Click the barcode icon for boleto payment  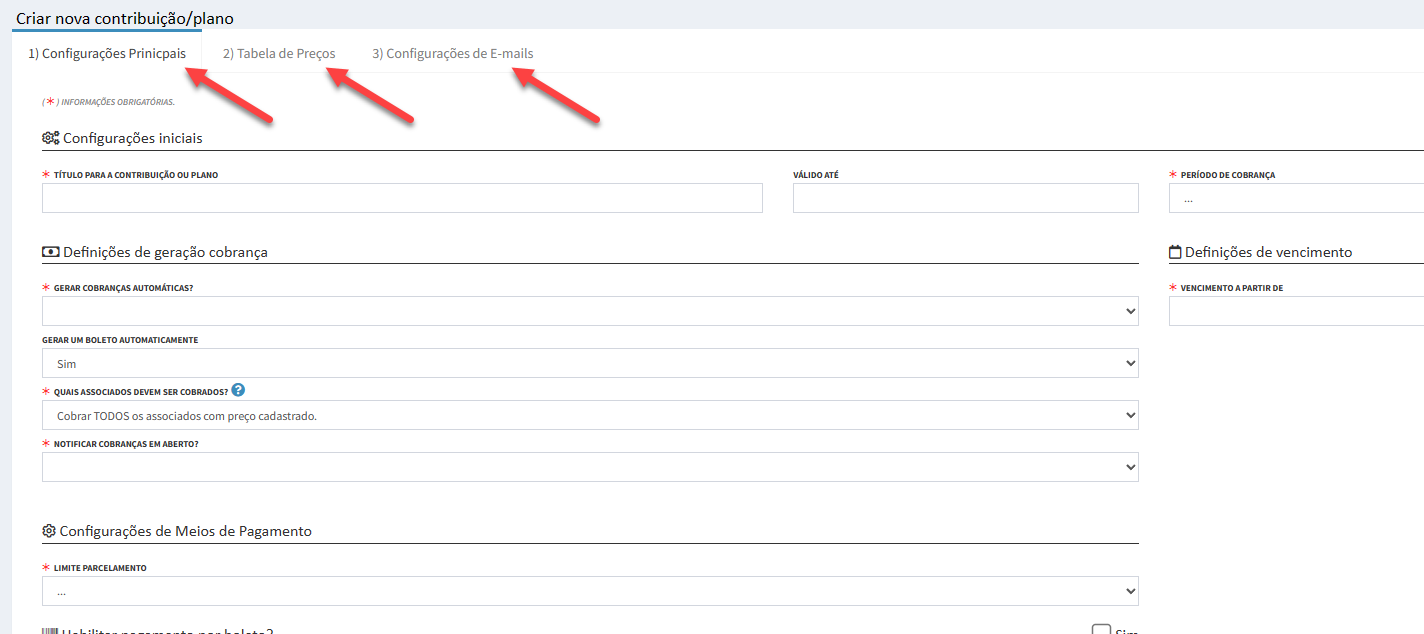(x=50, y=631)
